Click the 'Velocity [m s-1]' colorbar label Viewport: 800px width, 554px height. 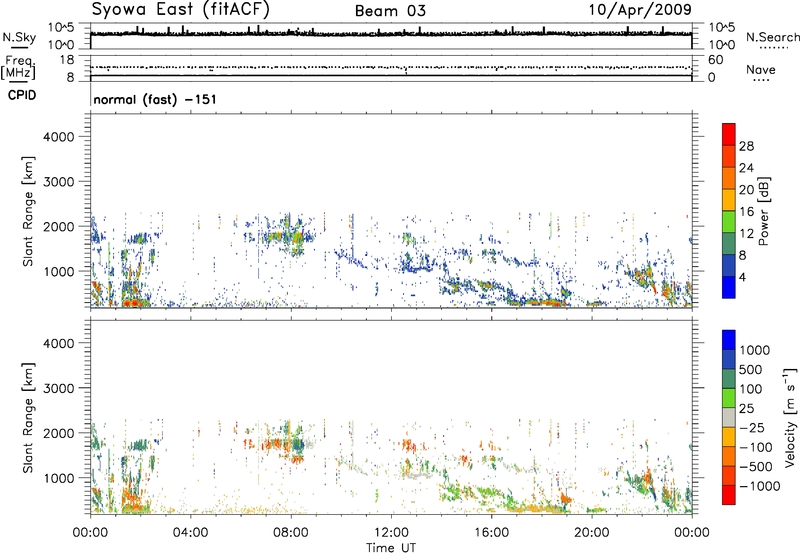point(790,417)
